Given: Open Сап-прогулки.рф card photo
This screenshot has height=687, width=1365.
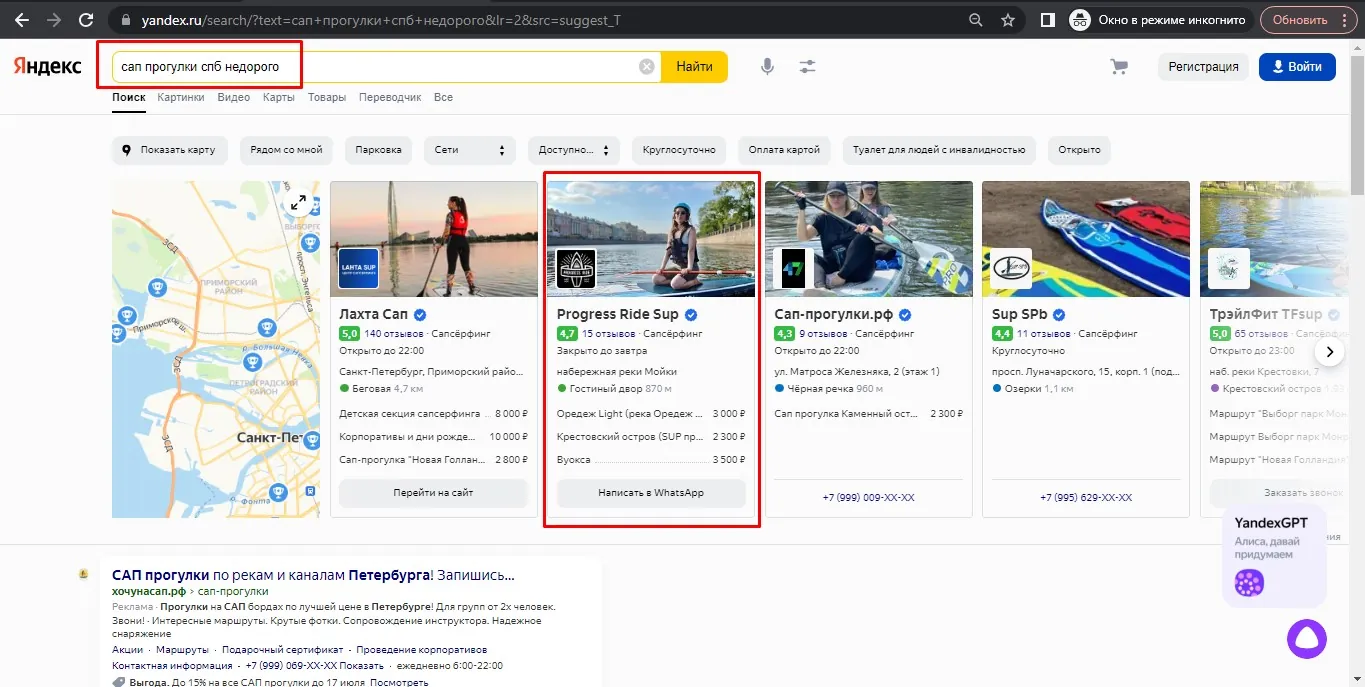Looking at the screenshot, I should (x=869, y=239).
